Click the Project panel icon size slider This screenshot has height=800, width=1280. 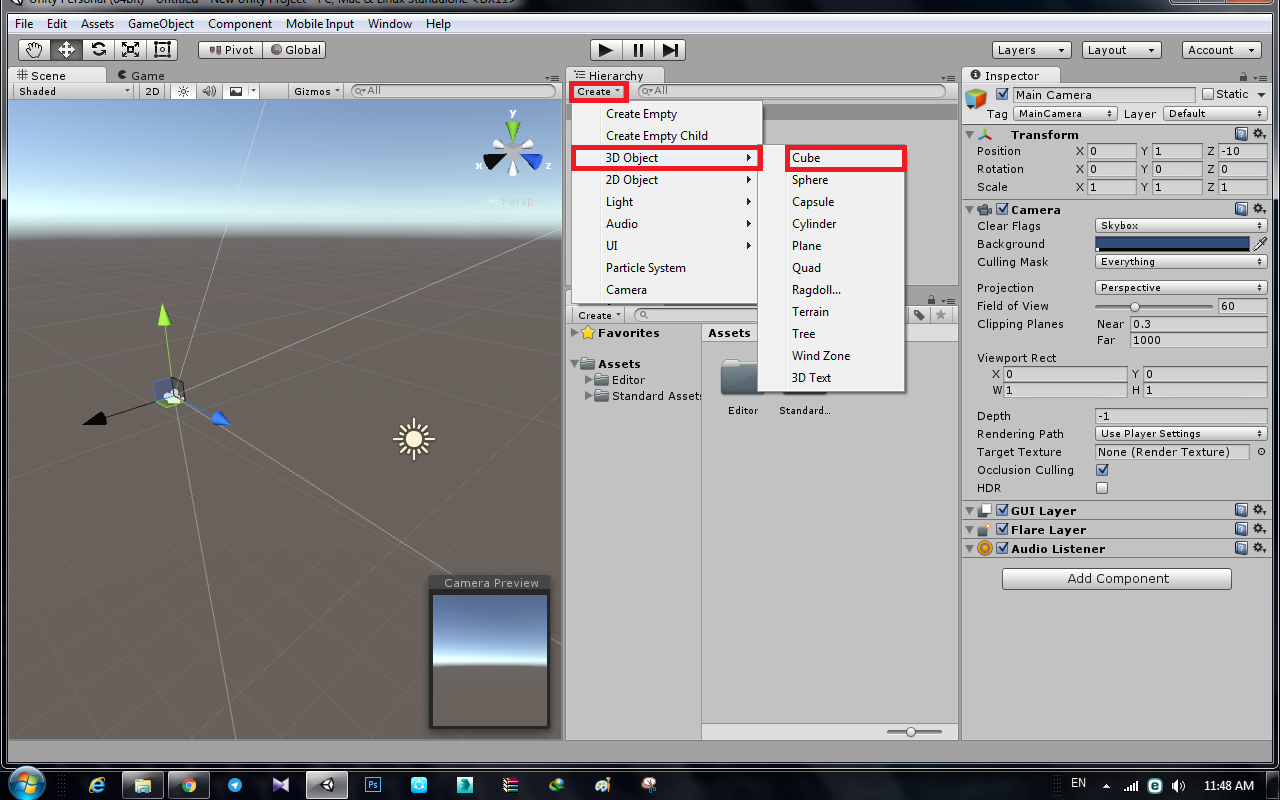914,732
